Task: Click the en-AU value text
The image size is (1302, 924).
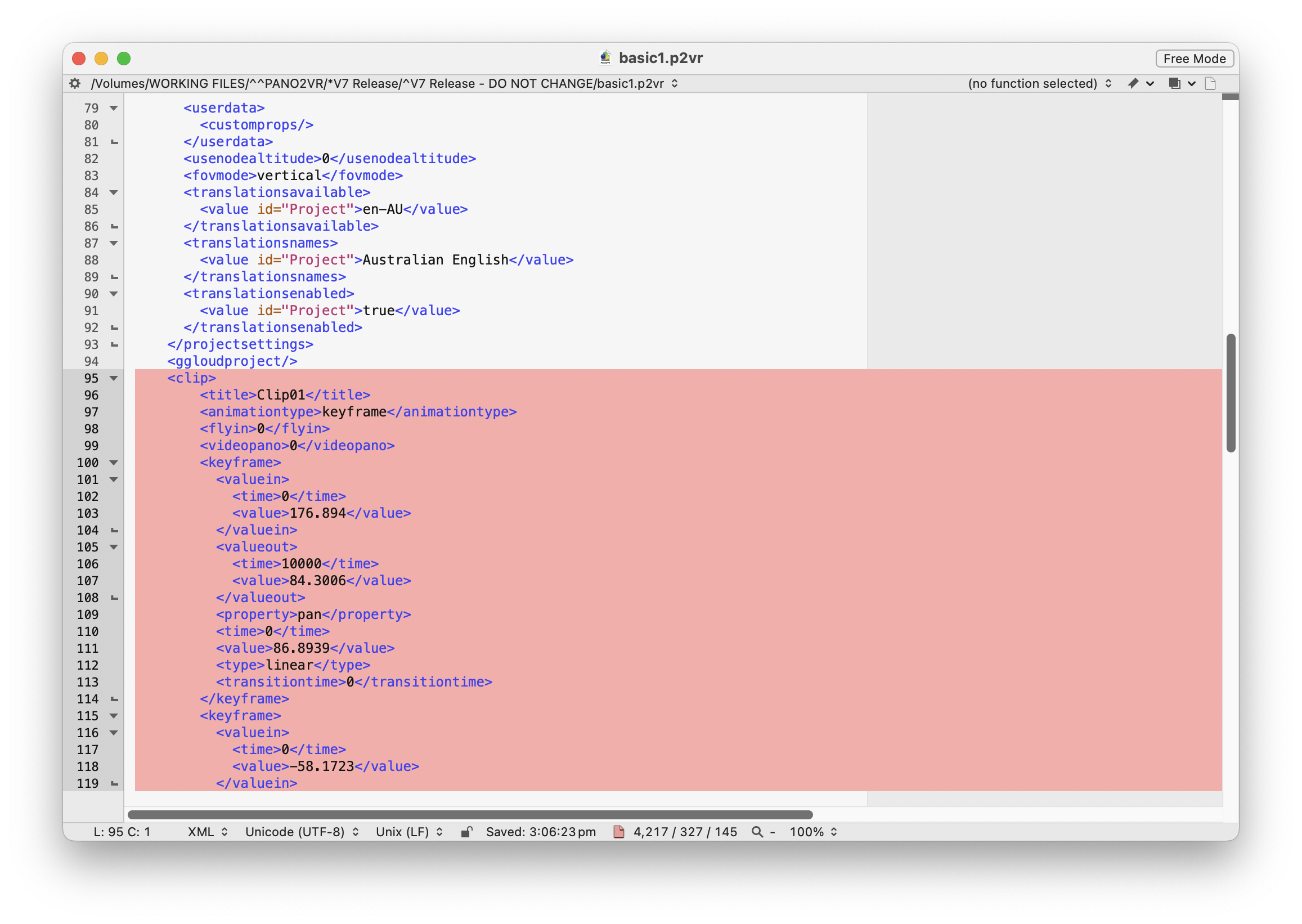Action: coord(383,209)
